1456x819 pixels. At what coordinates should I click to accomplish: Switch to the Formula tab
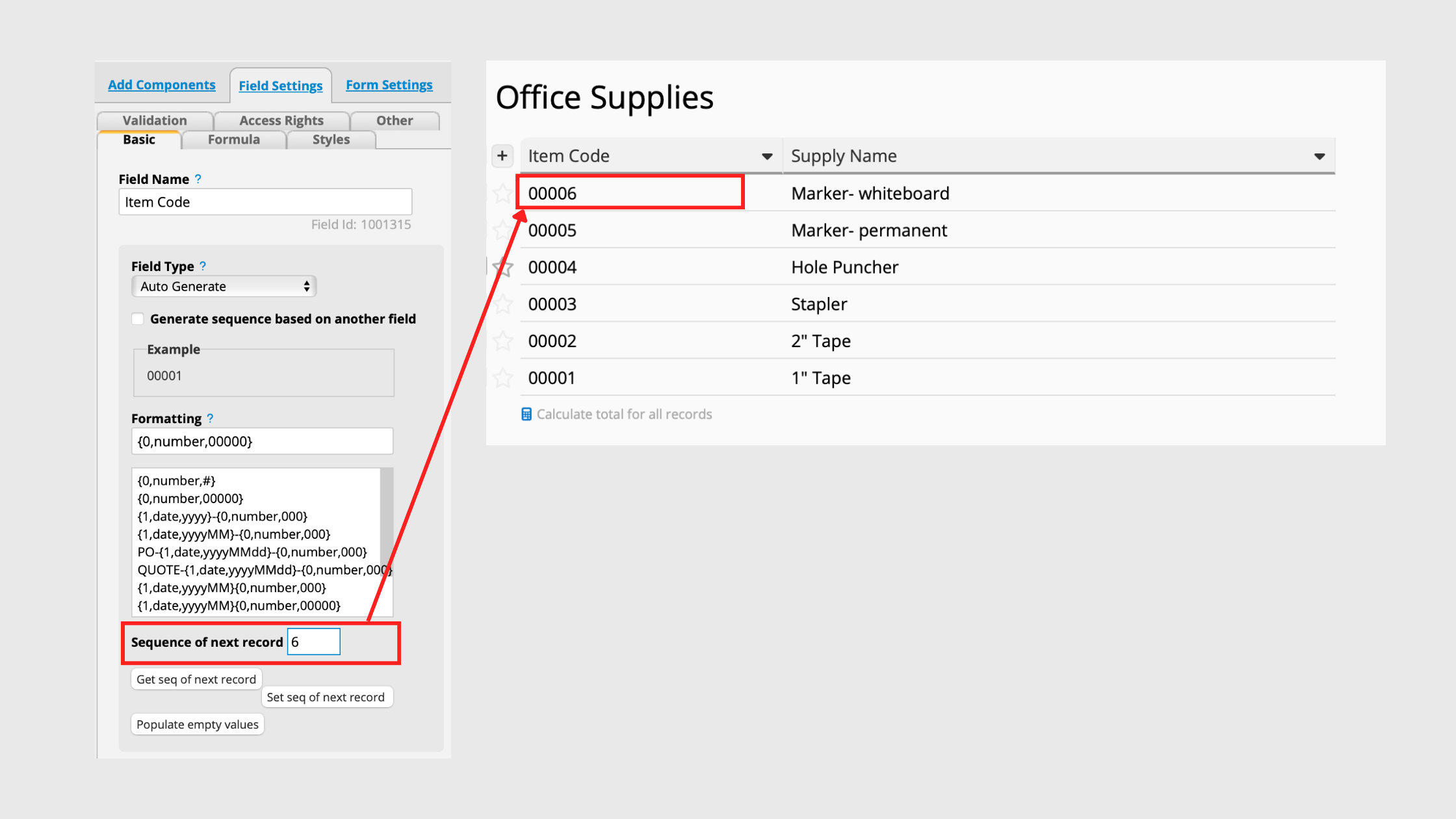coord(233,140)
